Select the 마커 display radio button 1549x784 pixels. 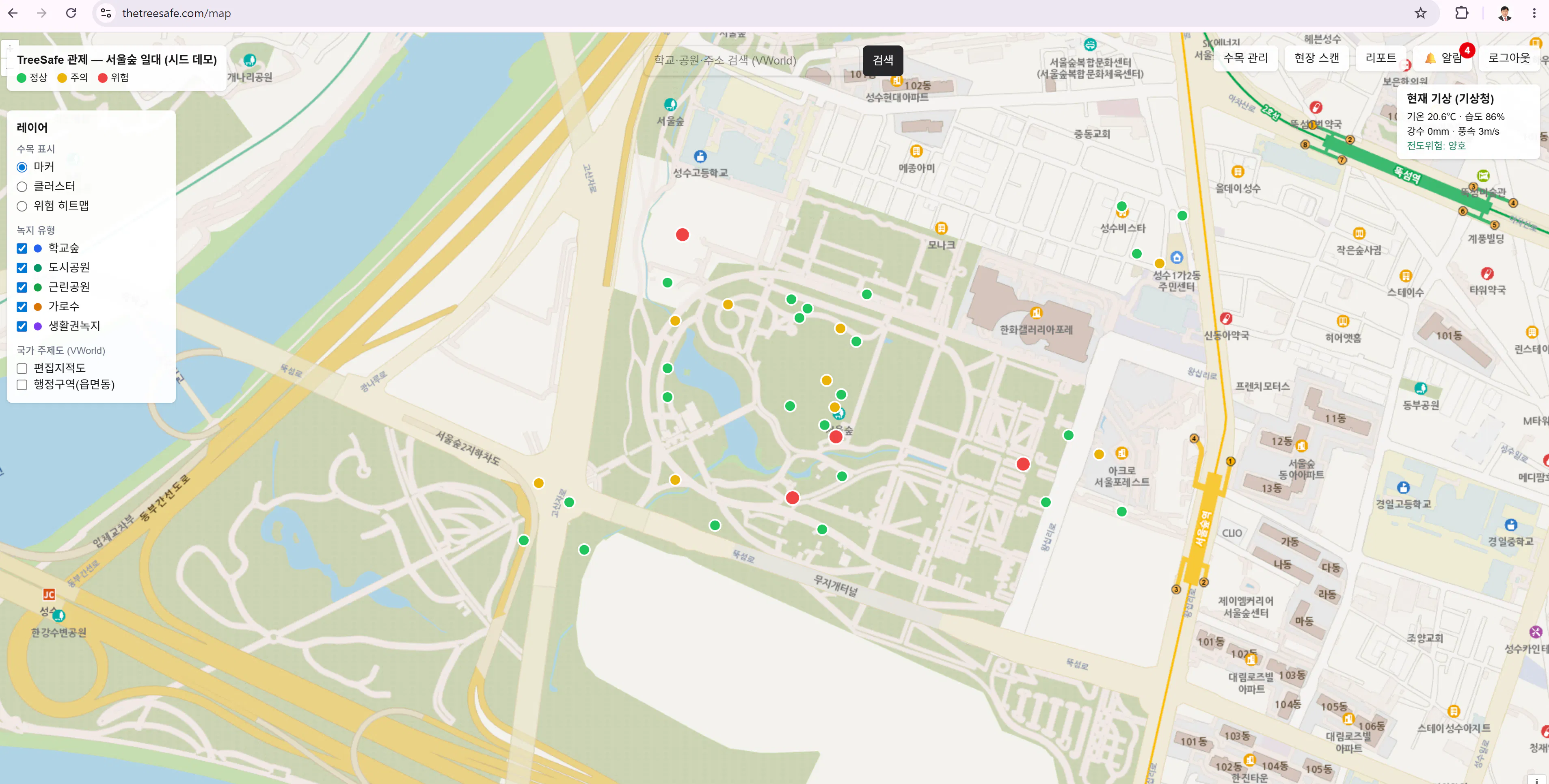22,167
